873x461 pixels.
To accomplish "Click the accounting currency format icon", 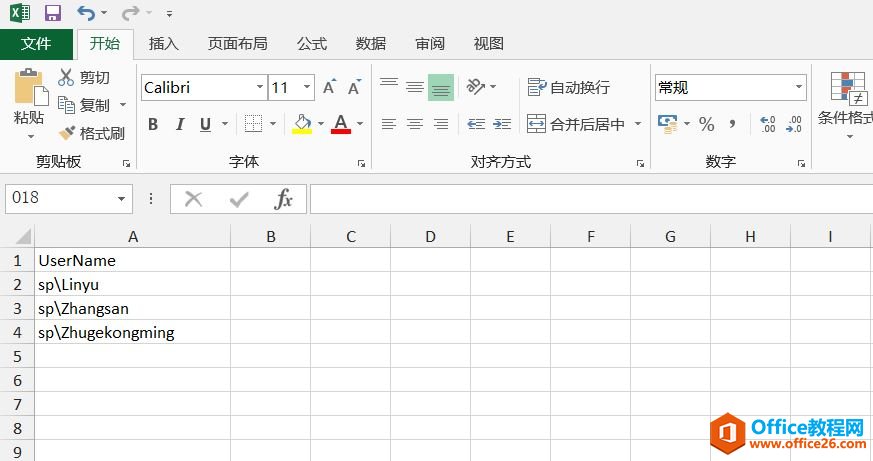I will tap(668, 124).
